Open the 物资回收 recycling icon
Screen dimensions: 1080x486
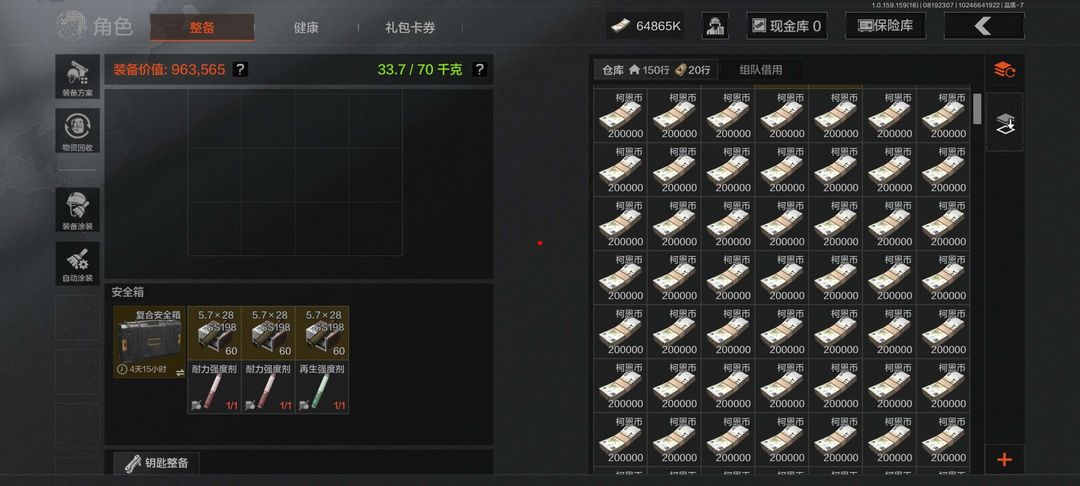click(77, 131)
